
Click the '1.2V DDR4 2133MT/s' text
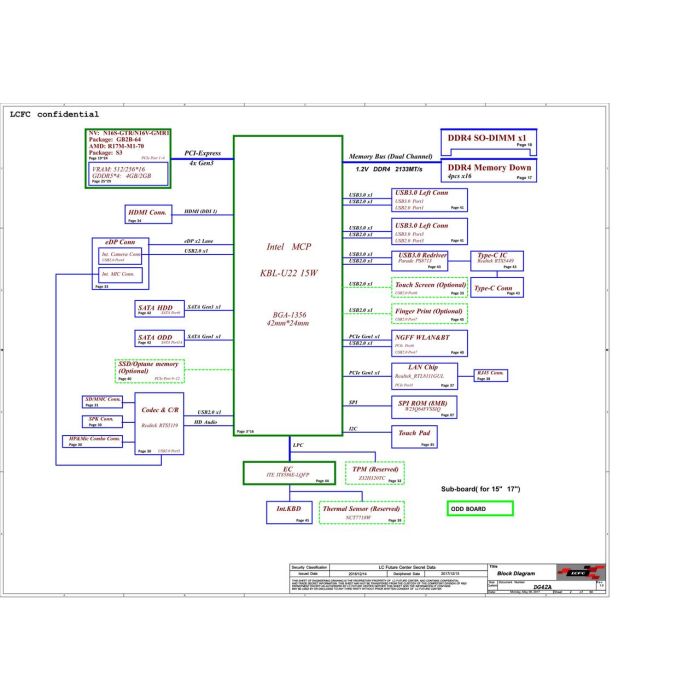point(389,169)
